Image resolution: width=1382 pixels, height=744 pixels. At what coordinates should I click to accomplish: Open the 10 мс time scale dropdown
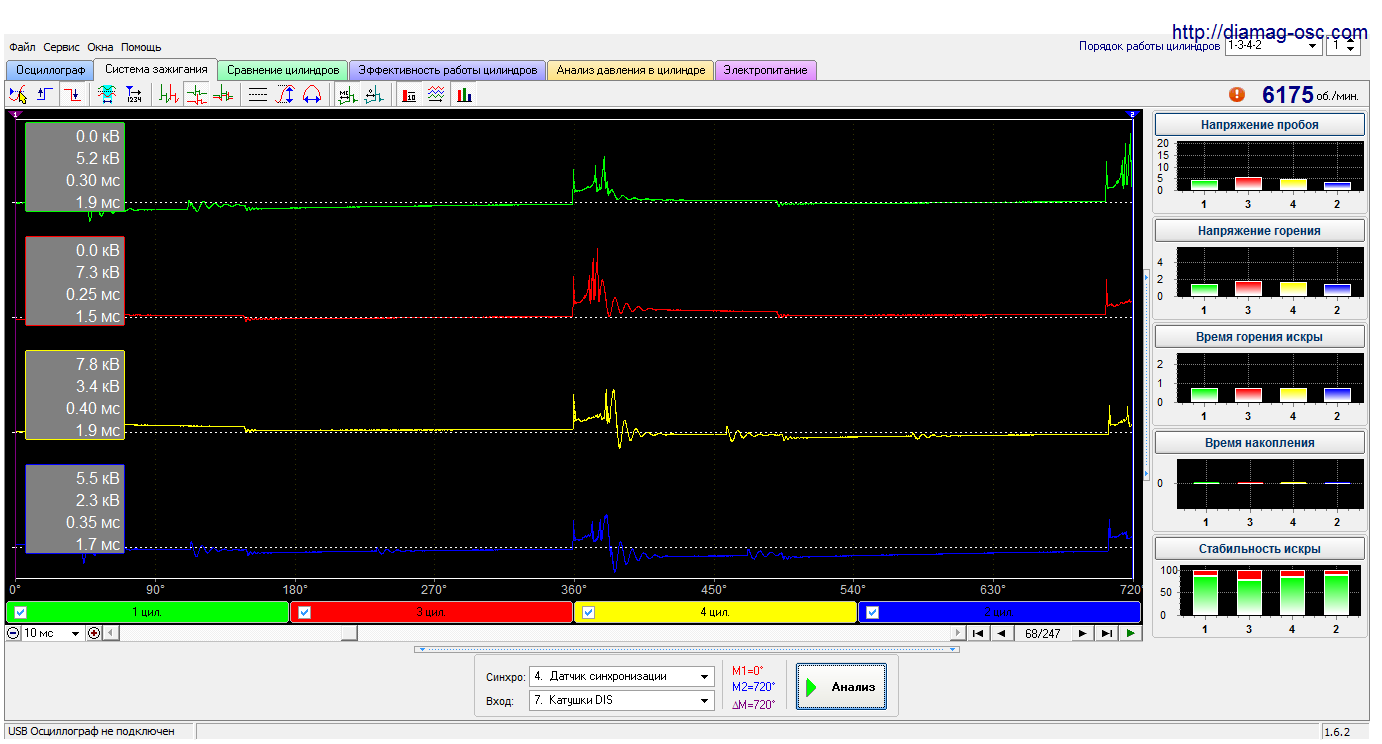(x=53, y=633)
